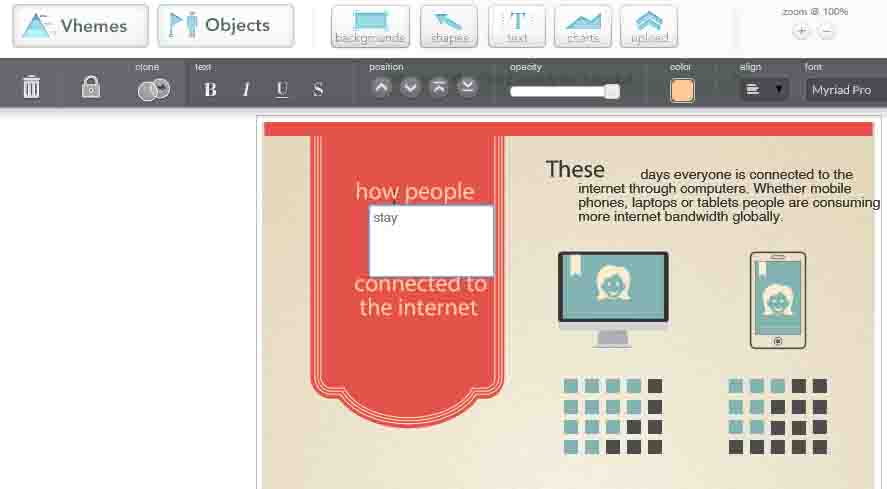887x489 pixels.
Task: Send object to the bottom layer
Action: [x=467, y=87]
